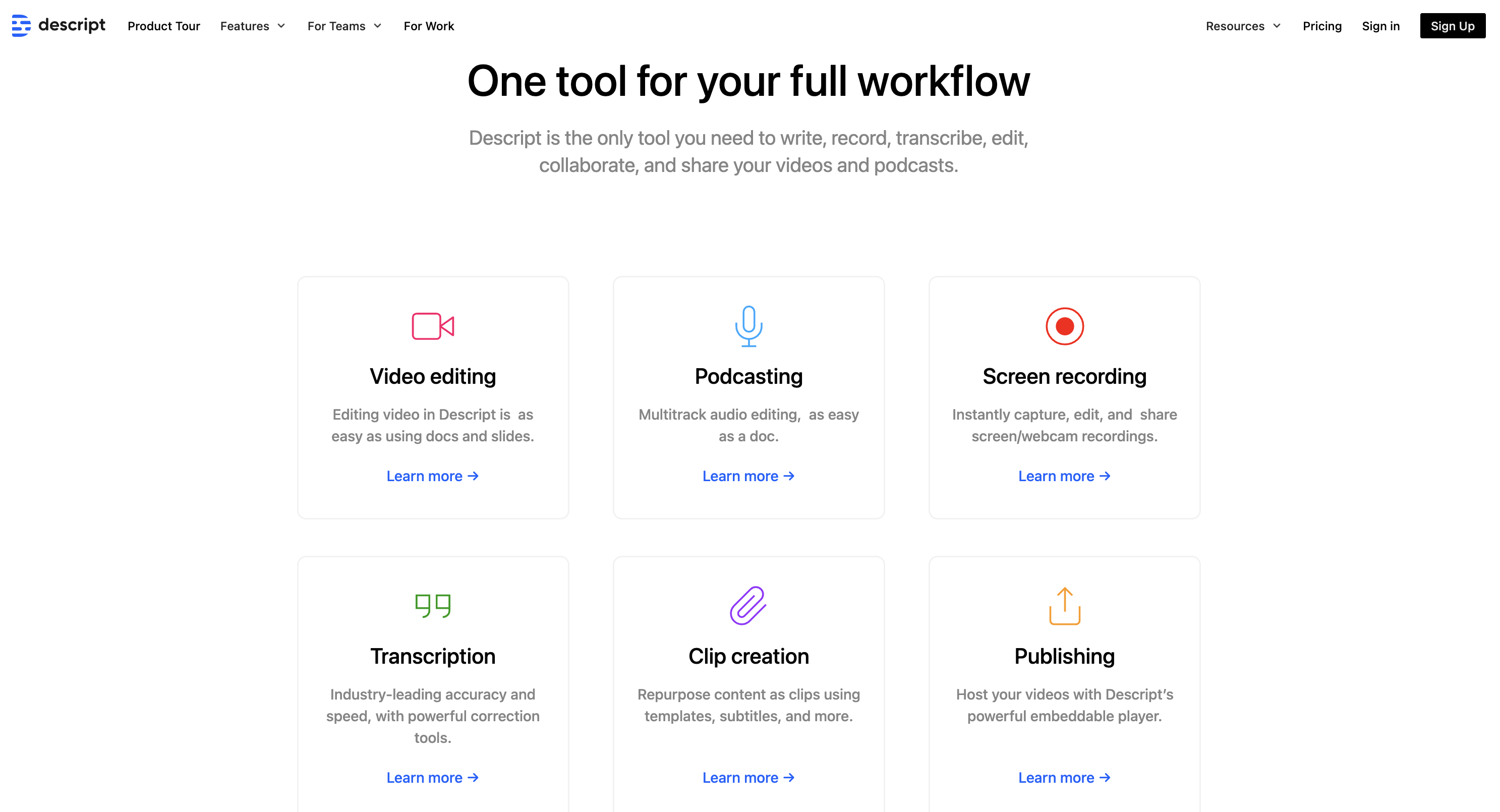Click the blue microphone Podcasting icon
The width and height of the screenshot is (1500, 812).
(x=748, y=326)
